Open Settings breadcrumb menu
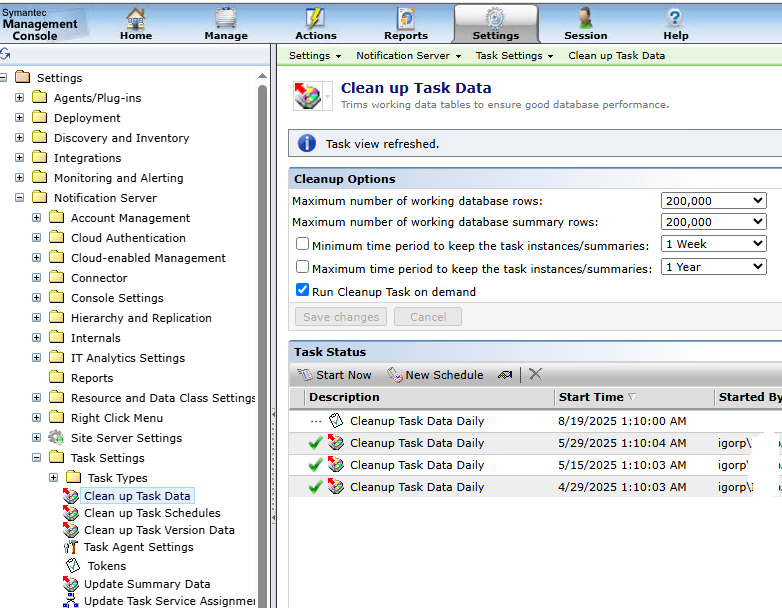Image resolution: width=782 pixels, height=608 pixels. coord(315,55)
